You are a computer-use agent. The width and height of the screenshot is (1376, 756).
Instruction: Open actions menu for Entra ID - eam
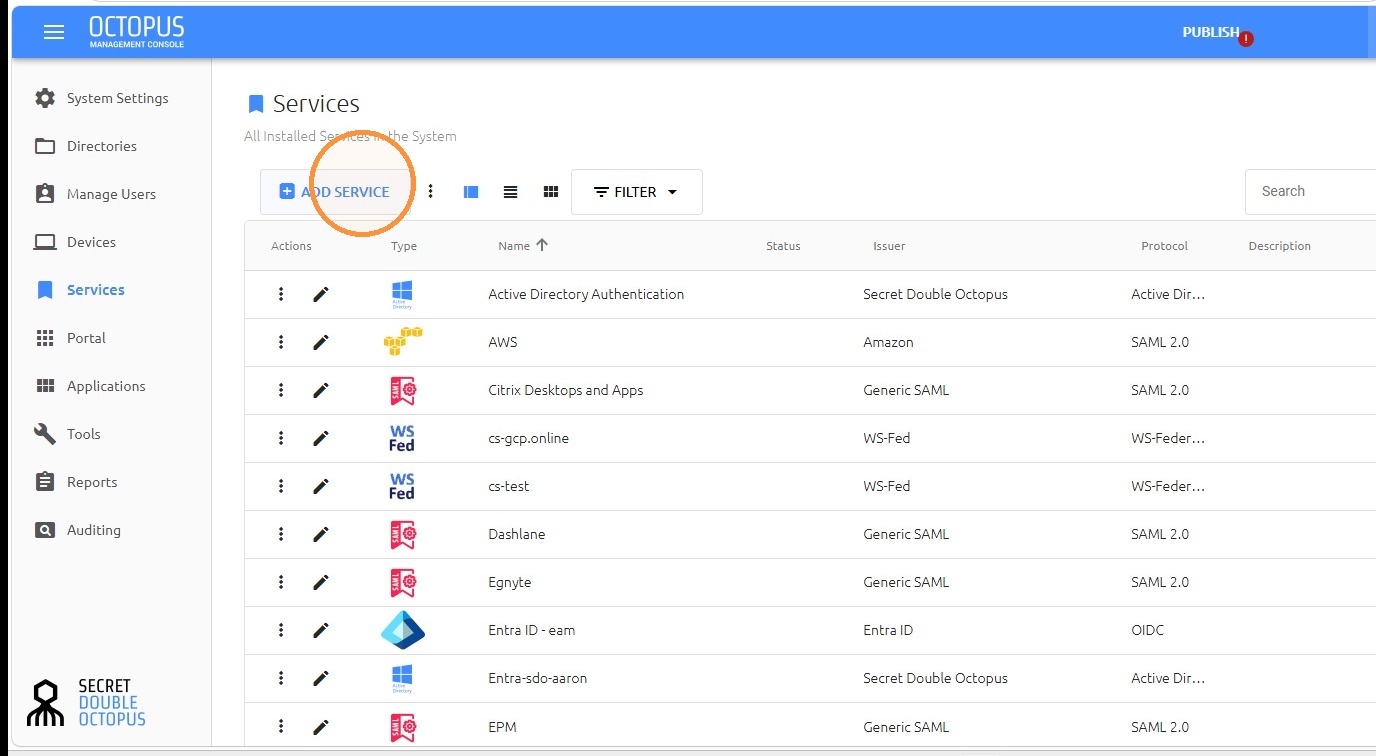coord(281,630)
